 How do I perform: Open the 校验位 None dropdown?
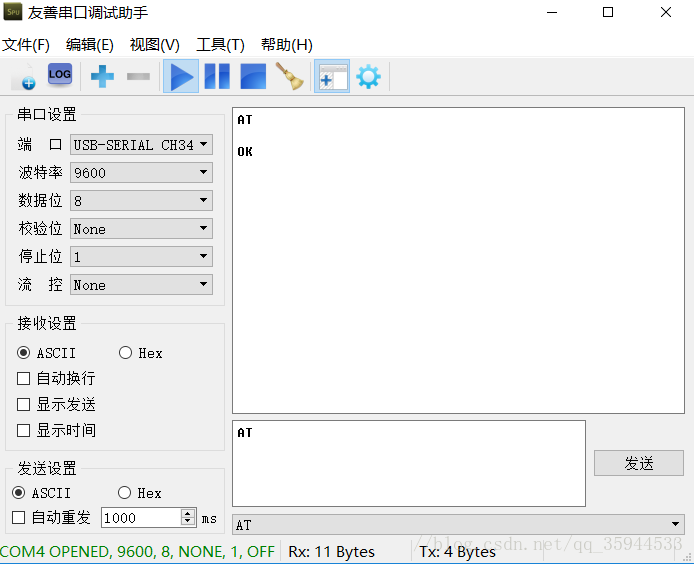(x=141, y=228)
